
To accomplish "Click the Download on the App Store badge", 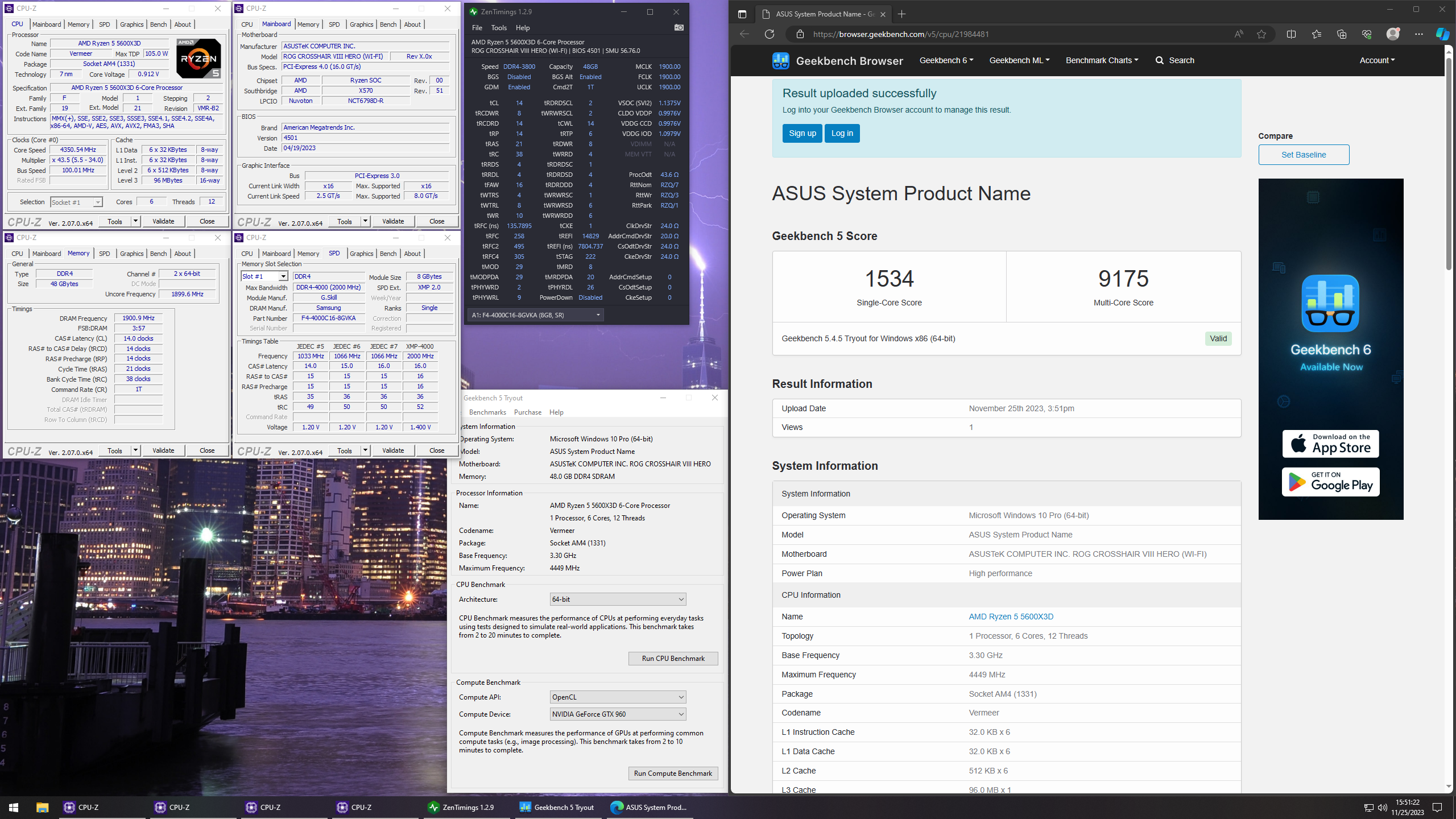I will pos(1330,444).
